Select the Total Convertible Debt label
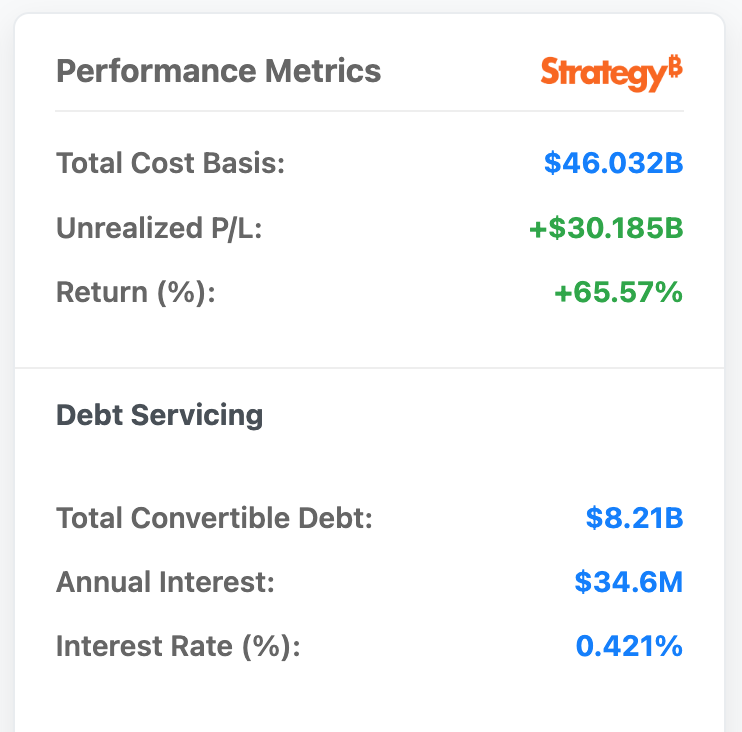 [214, 518]
